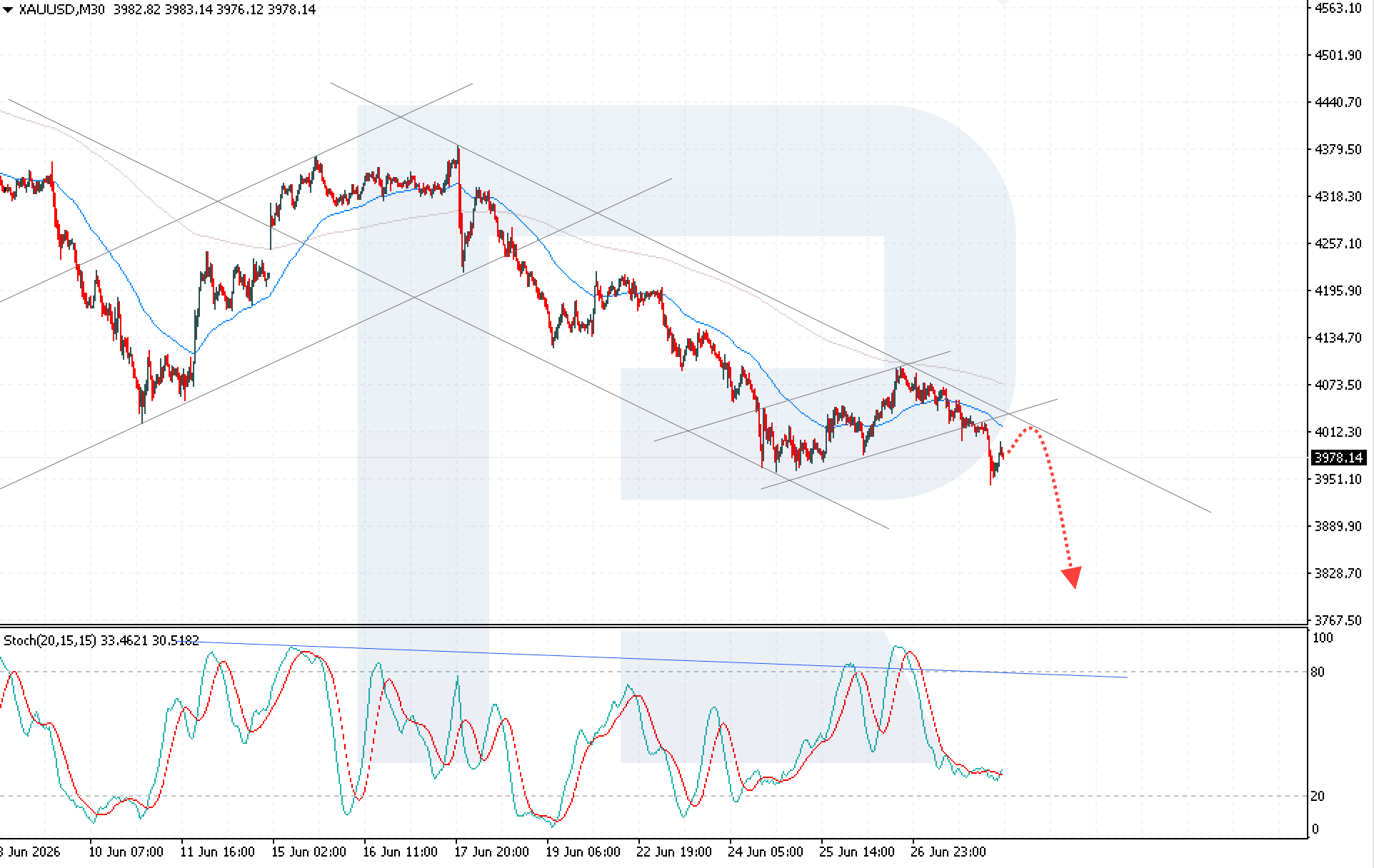Screen dimensions: 1374x868
Task: Select the Stoch(20,15,15) indicator label
Action: click(50, 640)
